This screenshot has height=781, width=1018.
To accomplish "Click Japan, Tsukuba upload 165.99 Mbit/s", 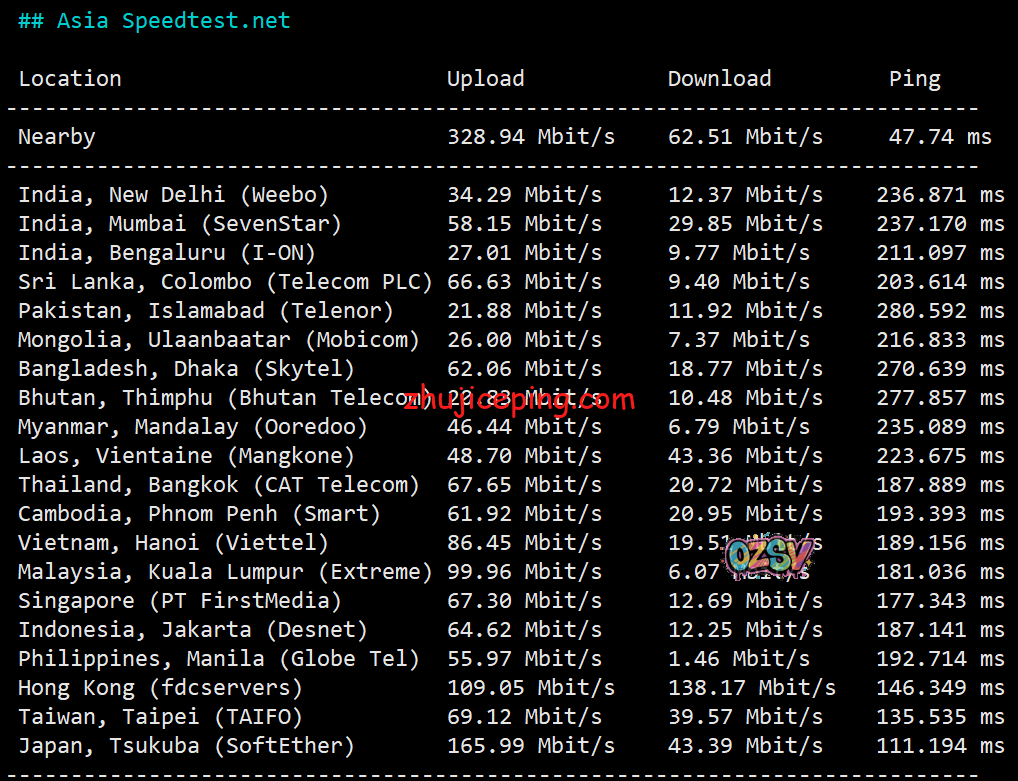I will 530,746.
